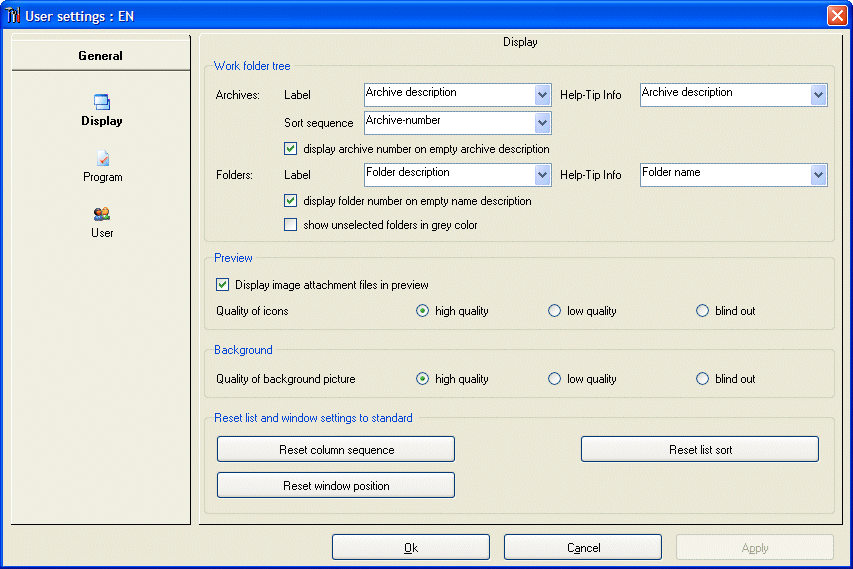Screen dimensions: 853x569
Task: Close the User settings window
Action: (837, 15)
